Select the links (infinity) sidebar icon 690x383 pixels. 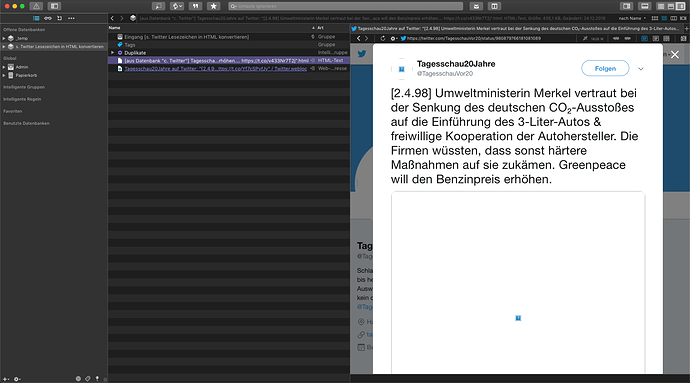coord(48,18)
